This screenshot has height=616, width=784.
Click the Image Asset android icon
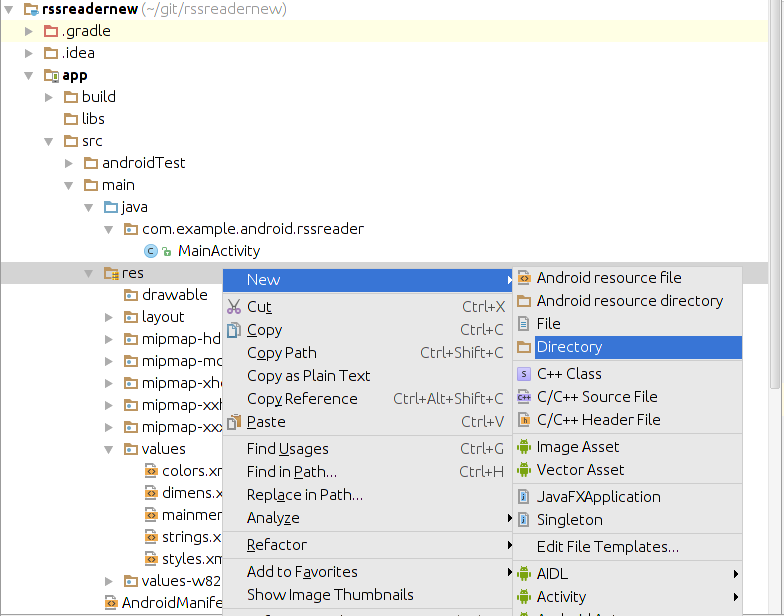tap(524, 446)
